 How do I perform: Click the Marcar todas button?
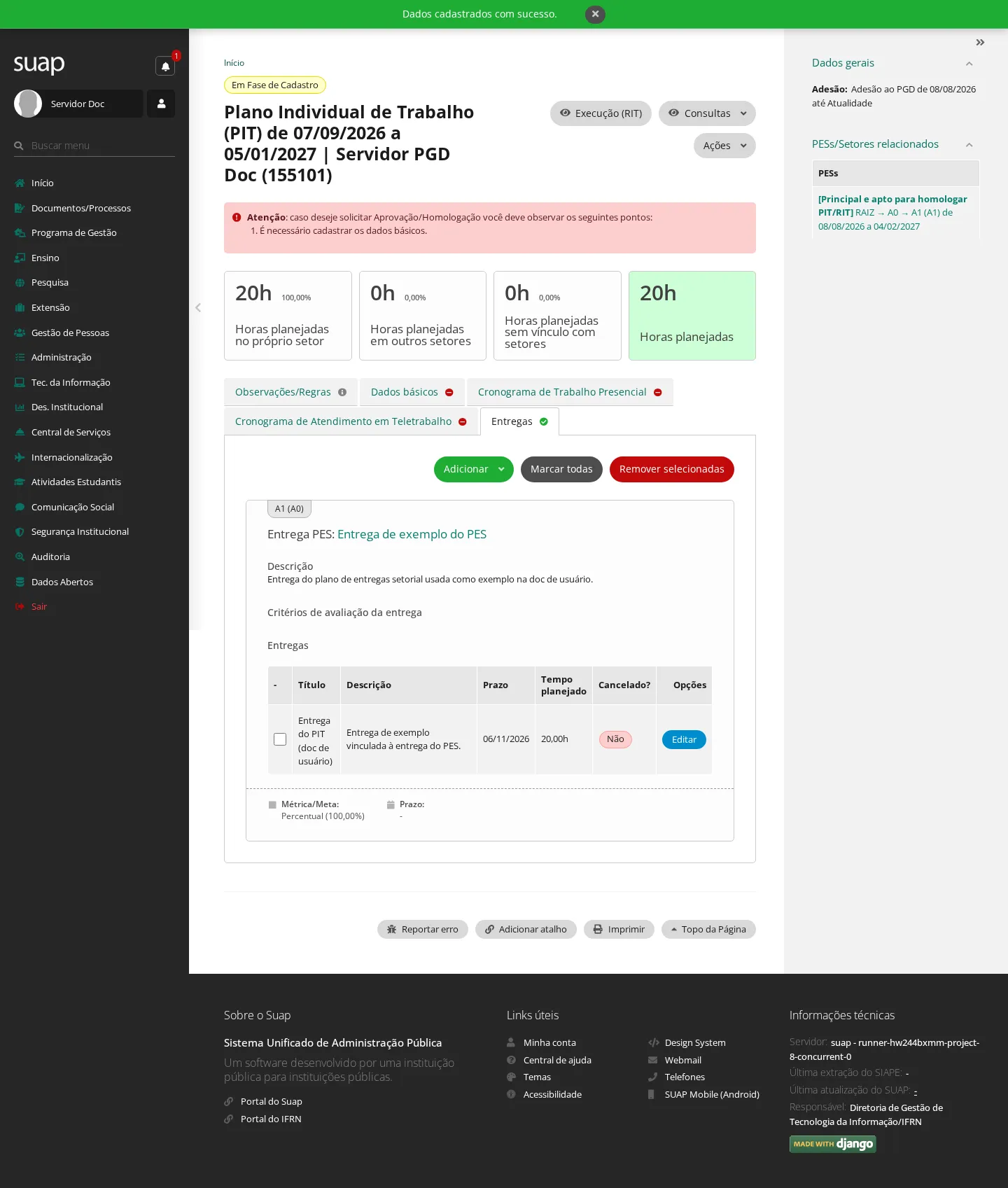pyautogui.click(x=561, y=469)
